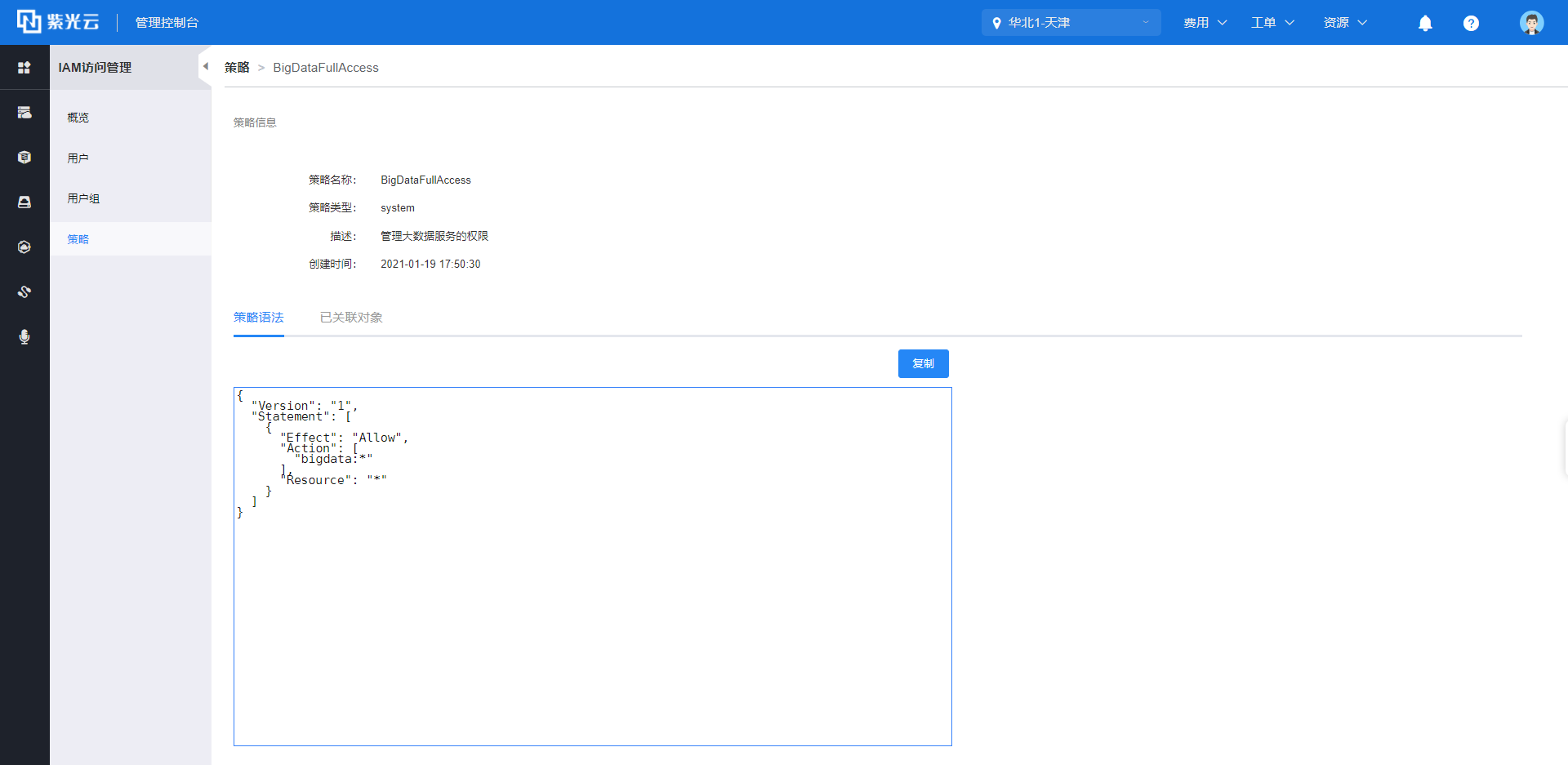The image size is (1568, 765).
Task: Click the 复制 button
Action: coord(923,364)
